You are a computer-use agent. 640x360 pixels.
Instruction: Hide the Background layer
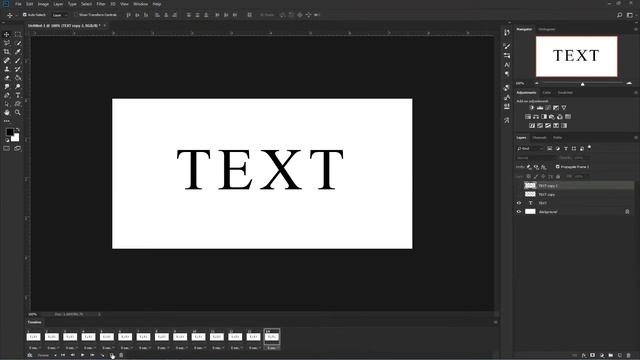[519, 212]
